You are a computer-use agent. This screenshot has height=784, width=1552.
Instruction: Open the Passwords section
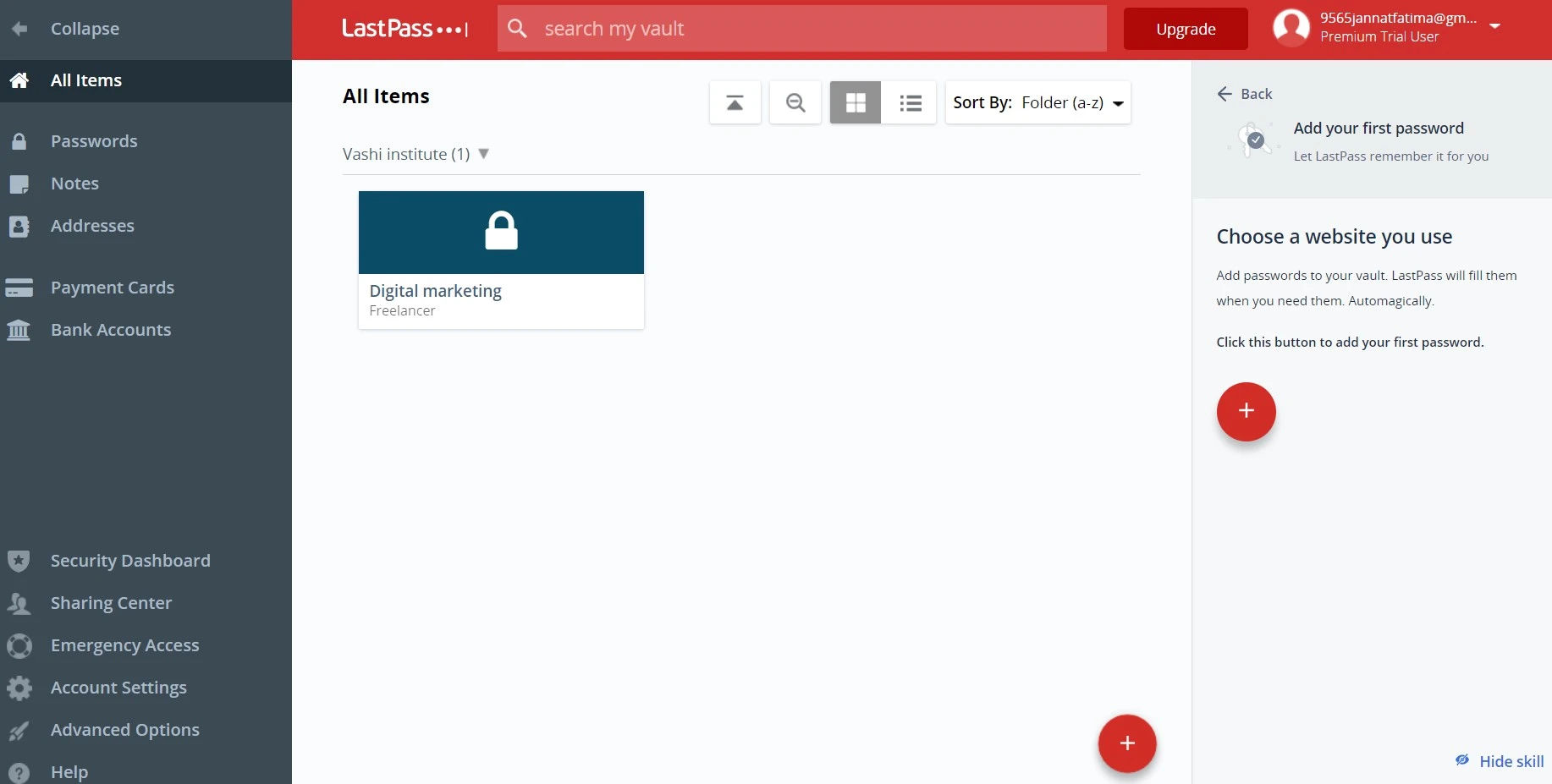coord(94,140)
